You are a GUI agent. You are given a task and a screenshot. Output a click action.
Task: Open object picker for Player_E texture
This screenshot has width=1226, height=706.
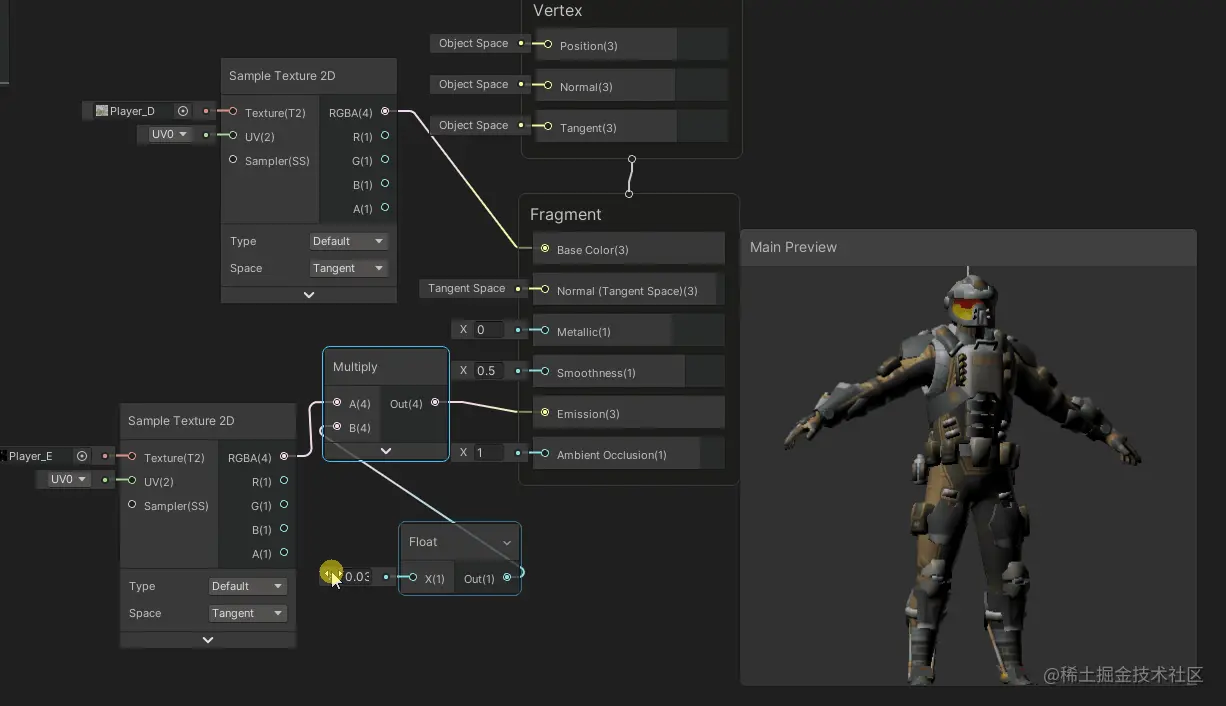pos(82,456)
